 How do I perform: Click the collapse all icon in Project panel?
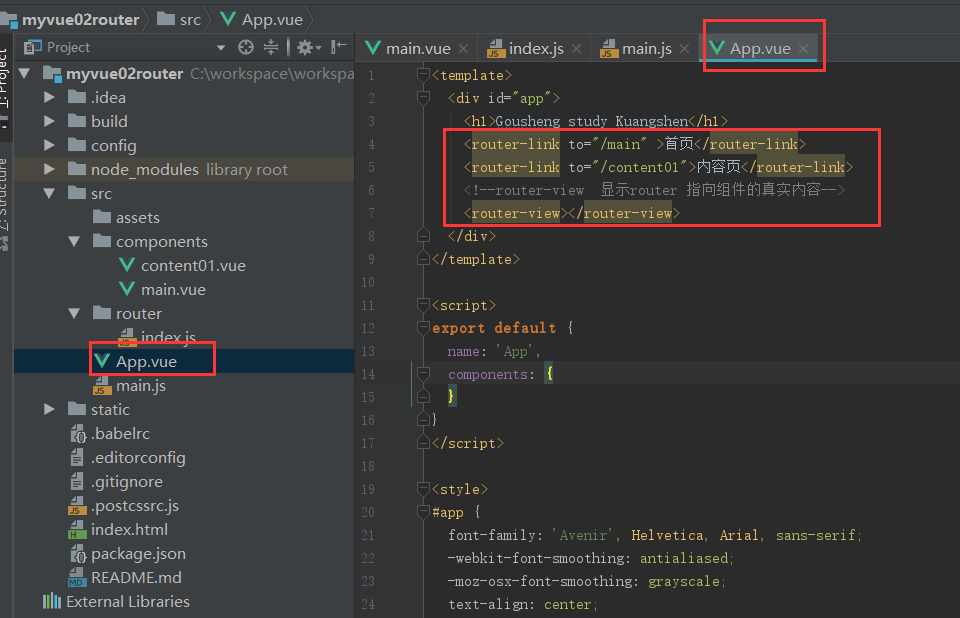pyautogui.click(x=271, y=47)
